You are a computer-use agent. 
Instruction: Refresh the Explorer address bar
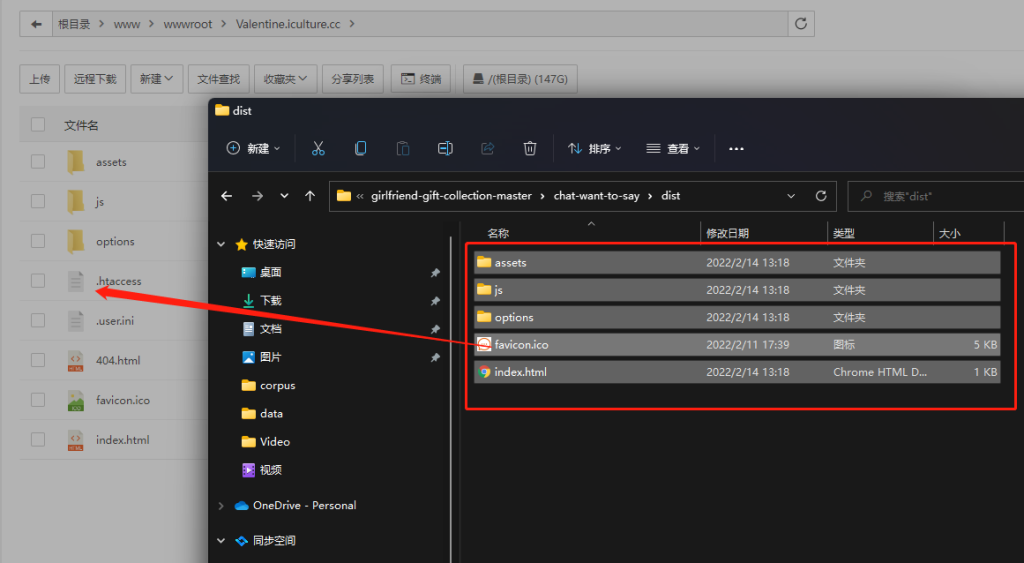(x=821, y=196)
